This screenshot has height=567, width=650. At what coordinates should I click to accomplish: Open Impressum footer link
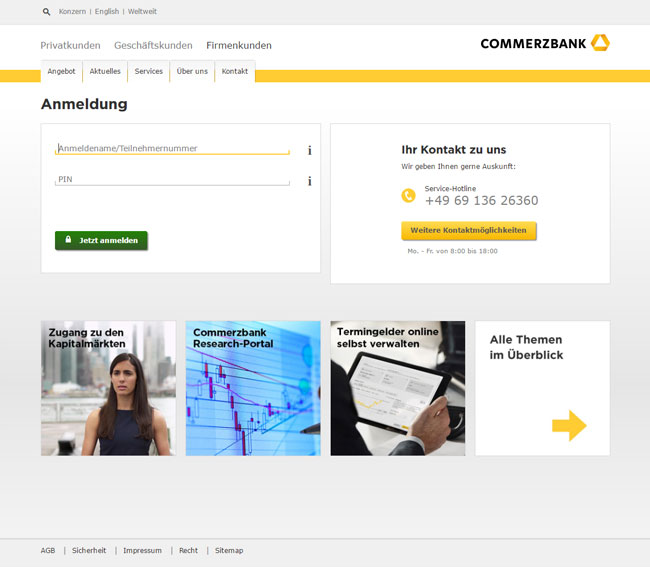point(142,550)
